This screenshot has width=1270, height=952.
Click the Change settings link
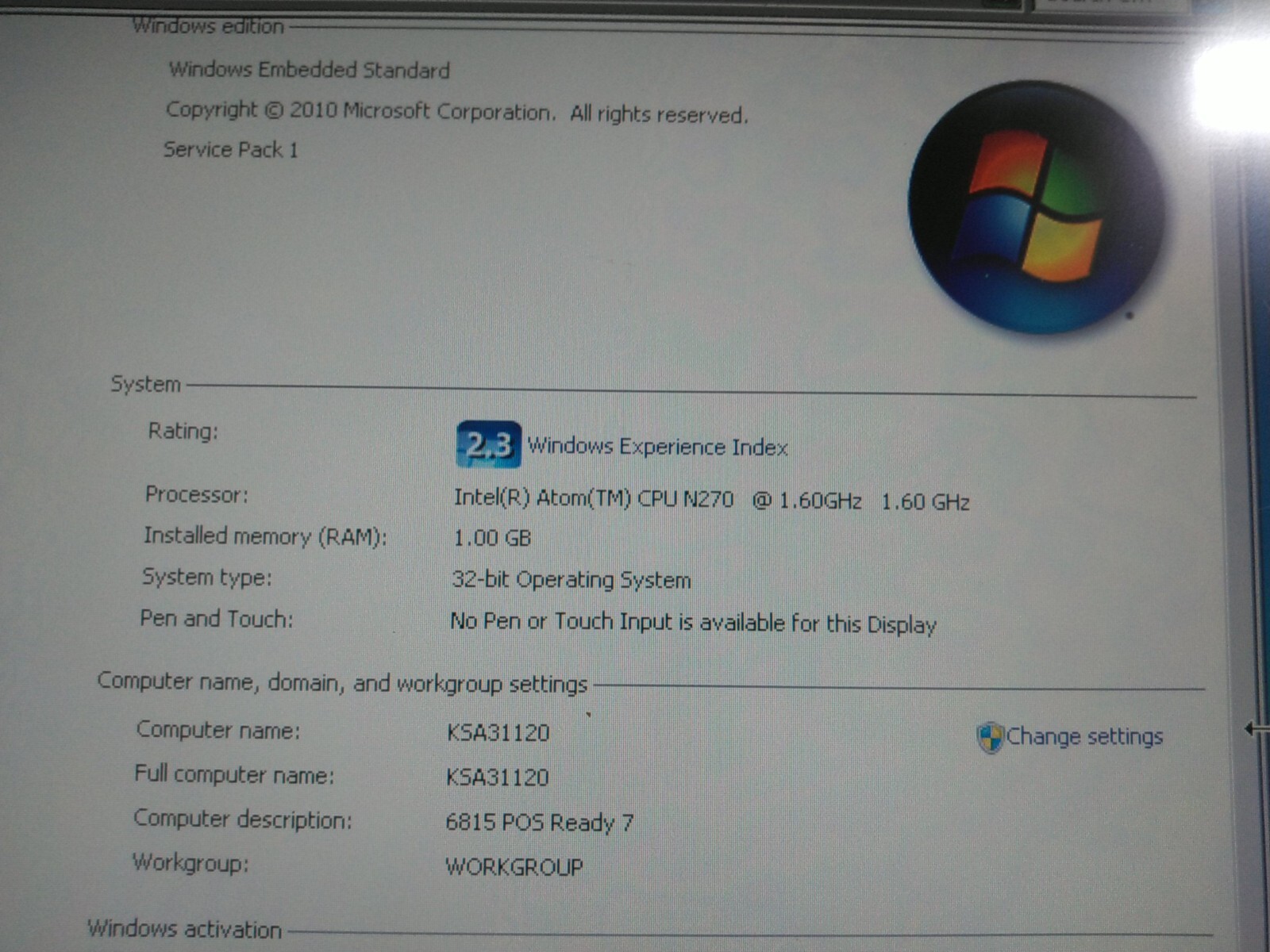point(1084,736)
